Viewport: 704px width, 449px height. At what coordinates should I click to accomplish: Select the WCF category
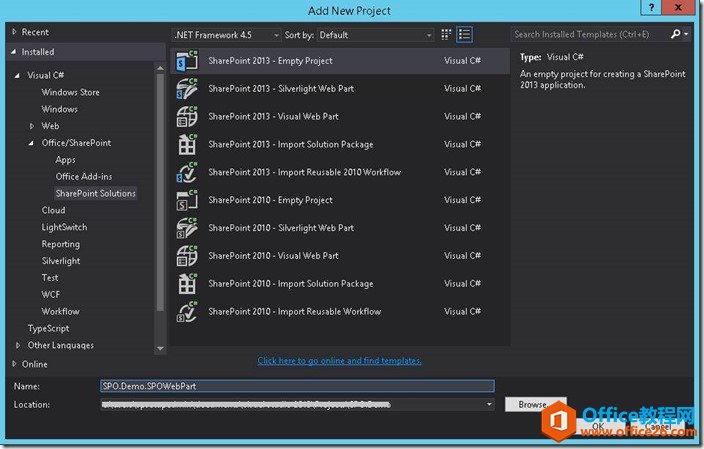point(51,295)
